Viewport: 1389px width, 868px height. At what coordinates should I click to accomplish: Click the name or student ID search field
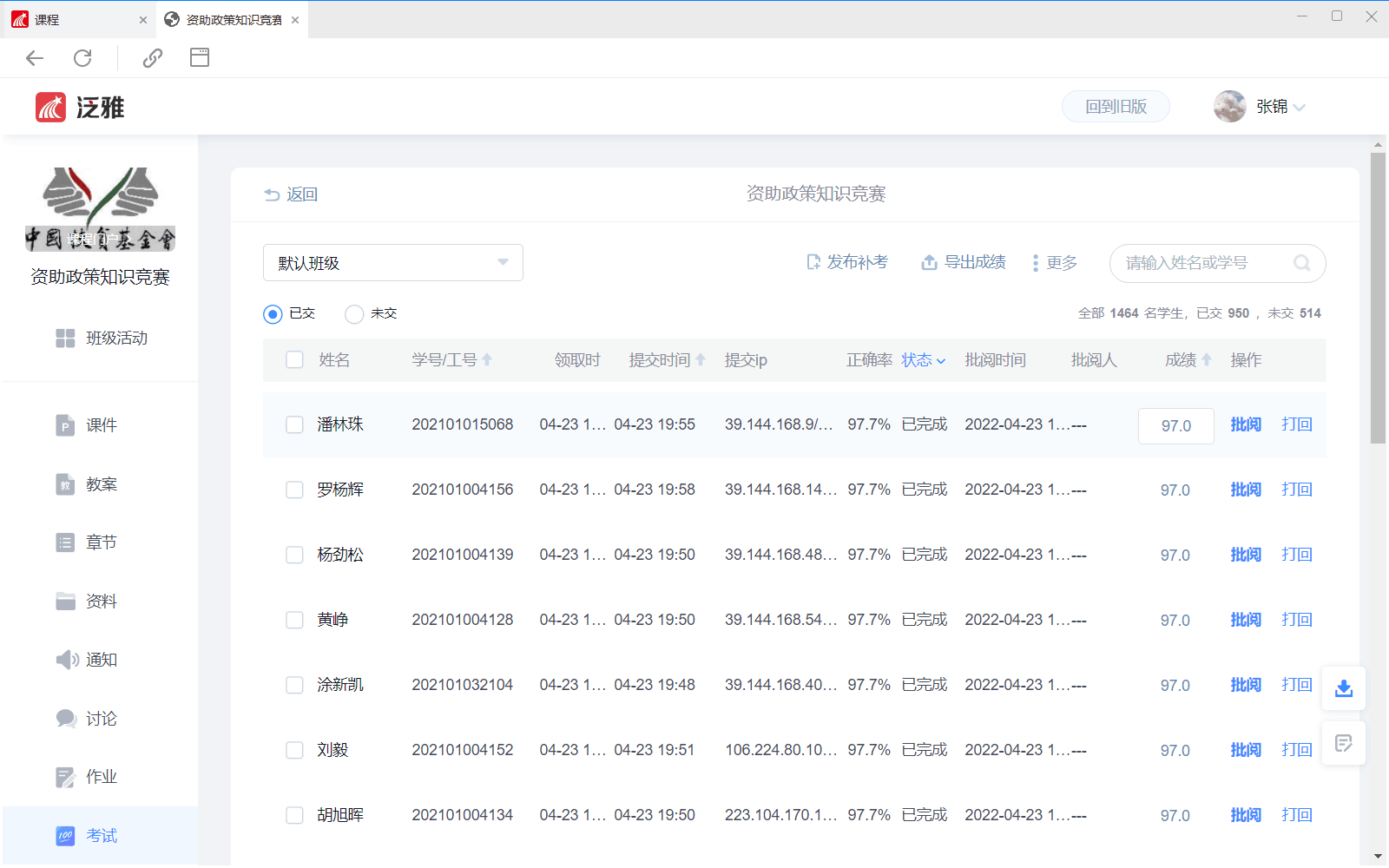coord(1202,263)
